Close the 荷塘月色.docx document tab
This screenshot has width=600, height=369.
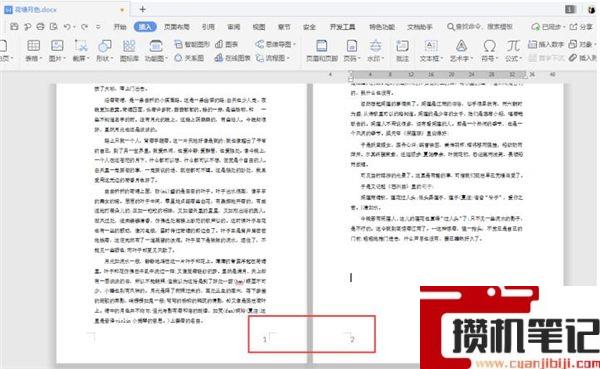point(122,10)
